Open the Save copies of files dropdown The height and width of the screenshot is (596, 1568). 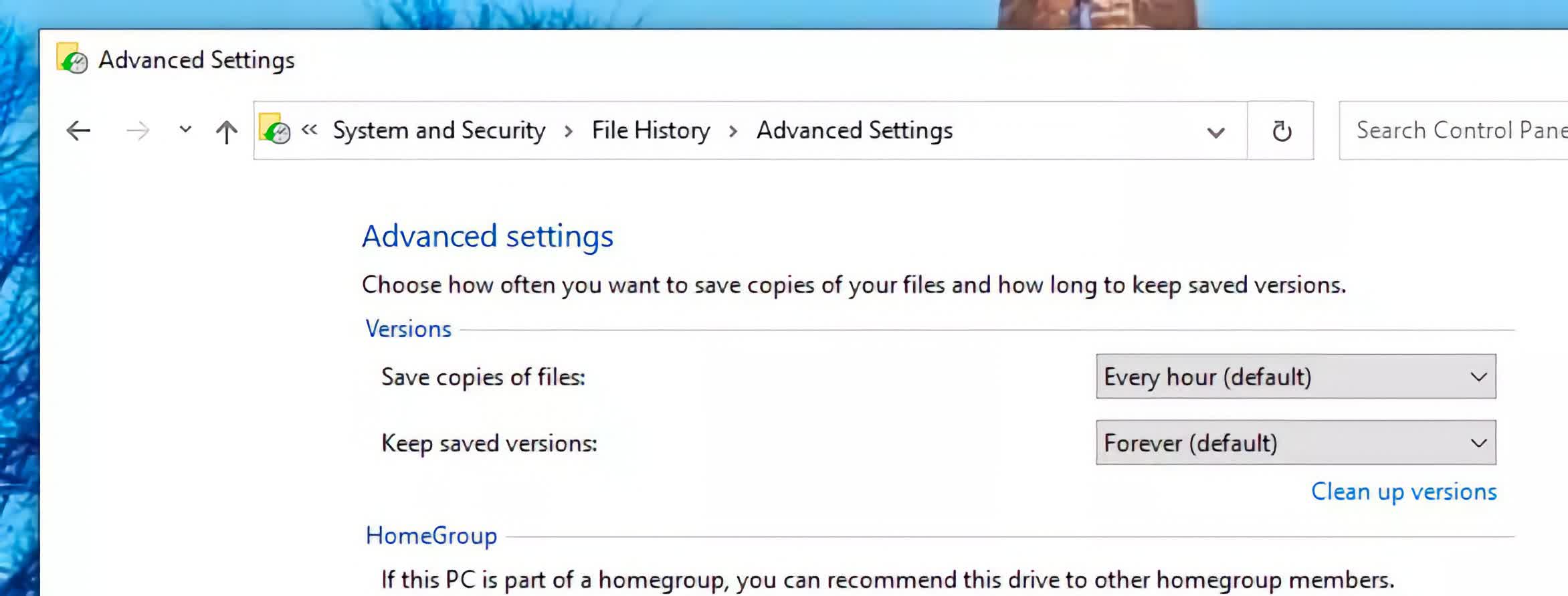[x=1296, y=377]
